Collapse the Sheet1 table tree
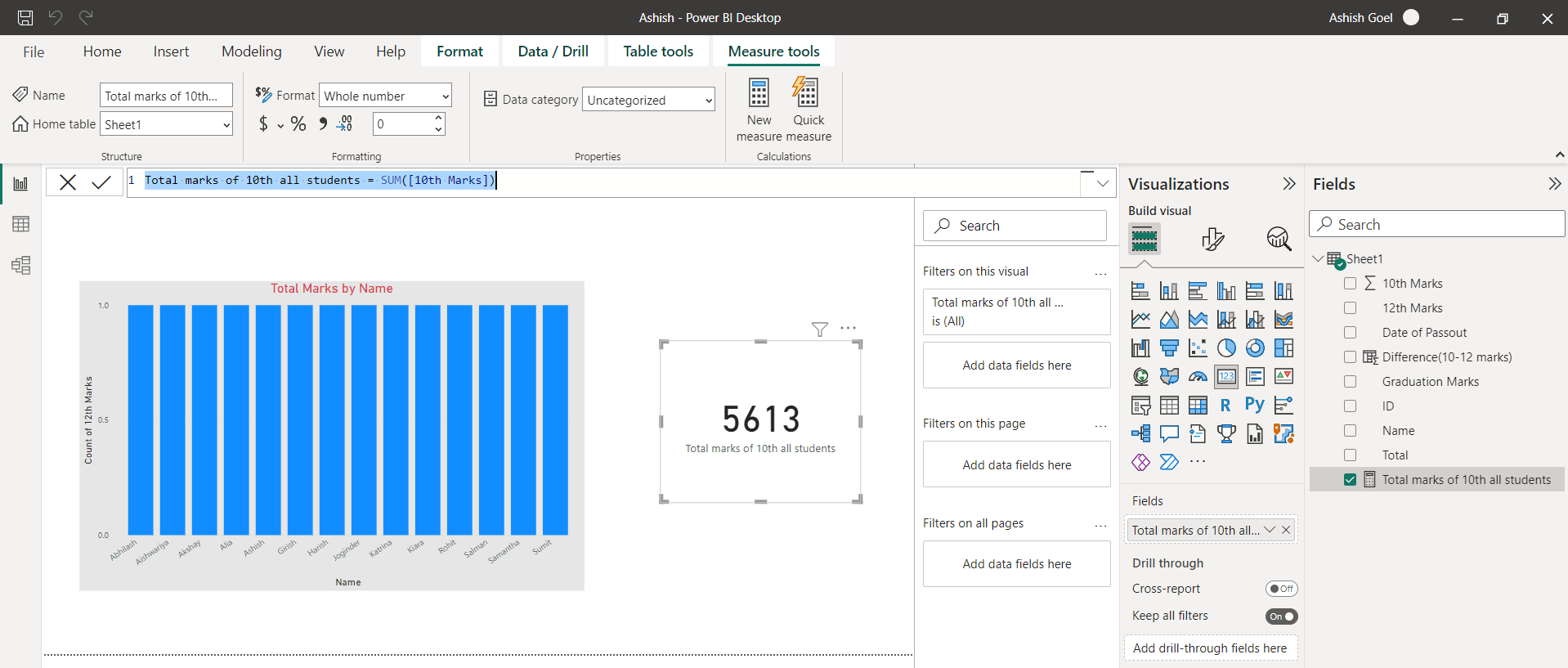The image size is (1568, 668). pyautogui.click(x=1317, y=258)
